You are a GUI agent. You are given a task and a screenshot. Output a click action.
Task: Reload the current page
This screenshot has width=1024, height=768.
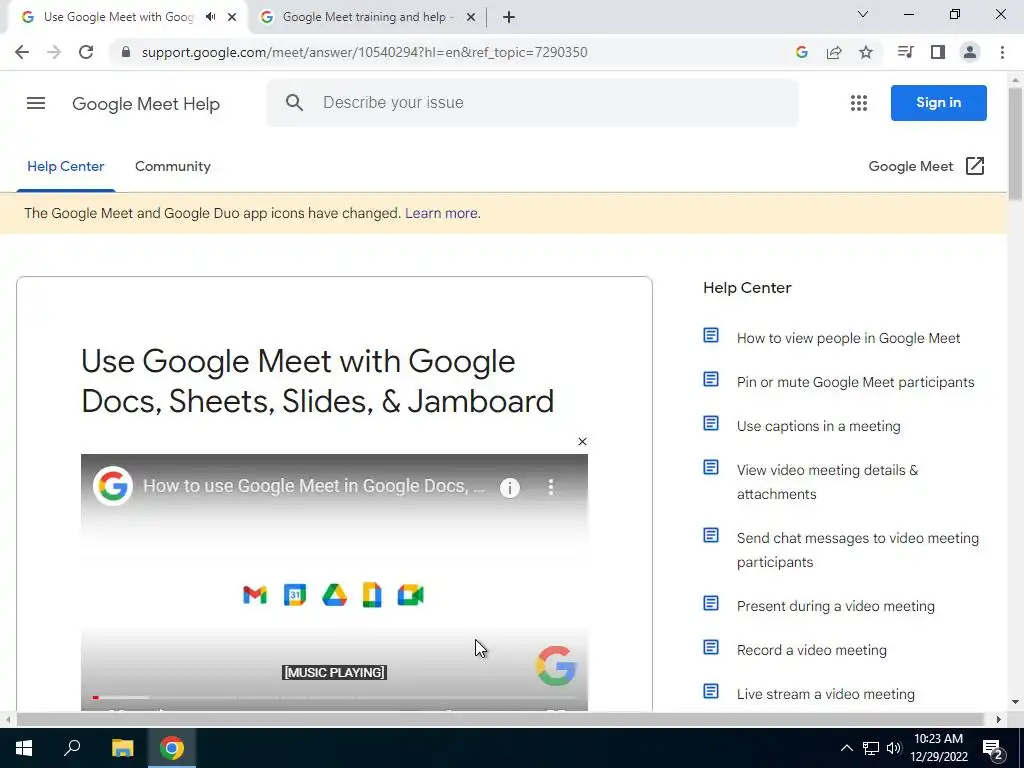coord(86,52)
